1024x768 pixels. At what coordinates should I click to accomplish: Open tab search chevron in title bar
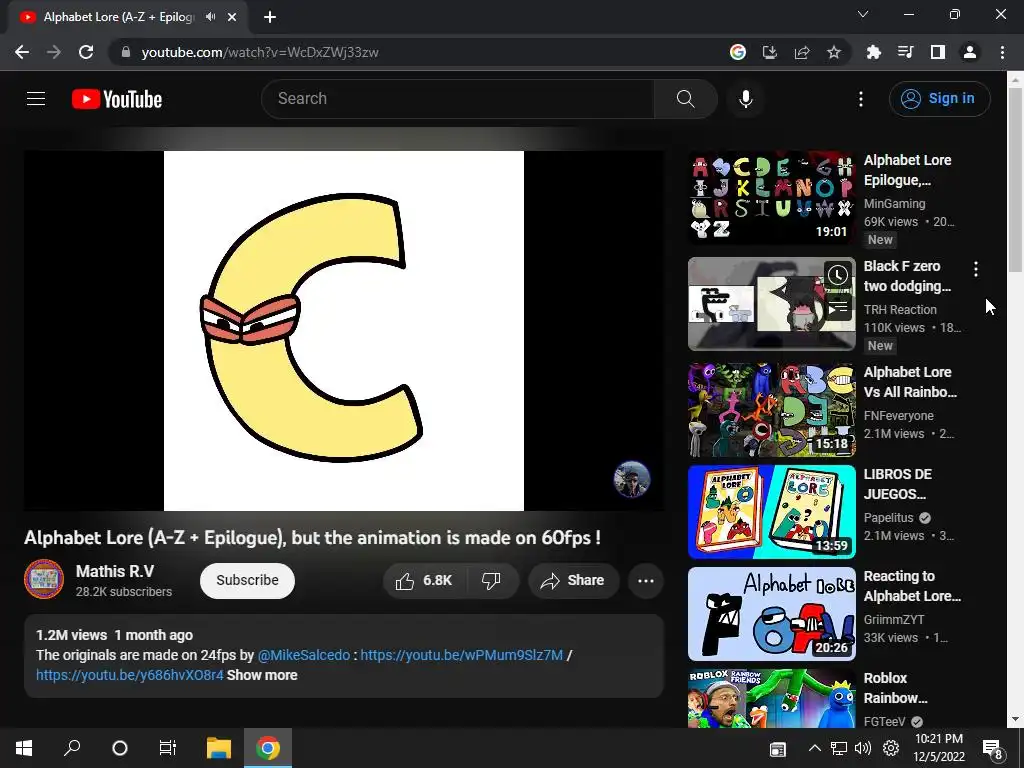863,14
